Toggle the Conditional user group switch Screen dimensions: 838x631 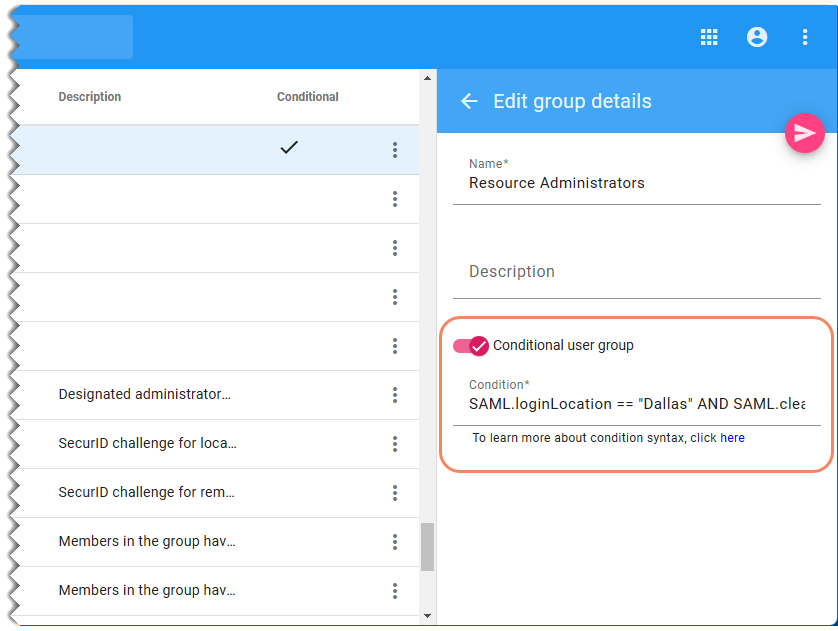coord(470,345)
